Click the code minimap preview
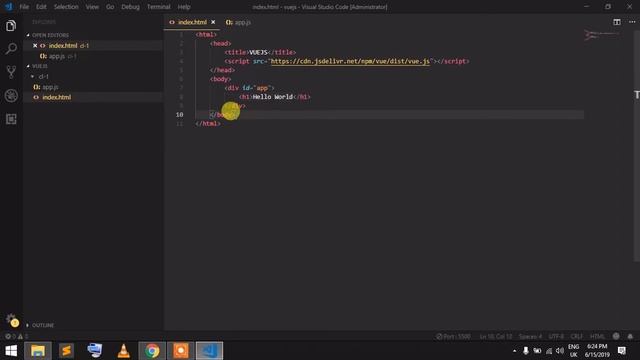This screenshot has width=640, height=360. pyautogui.click(x=601, y=36)
